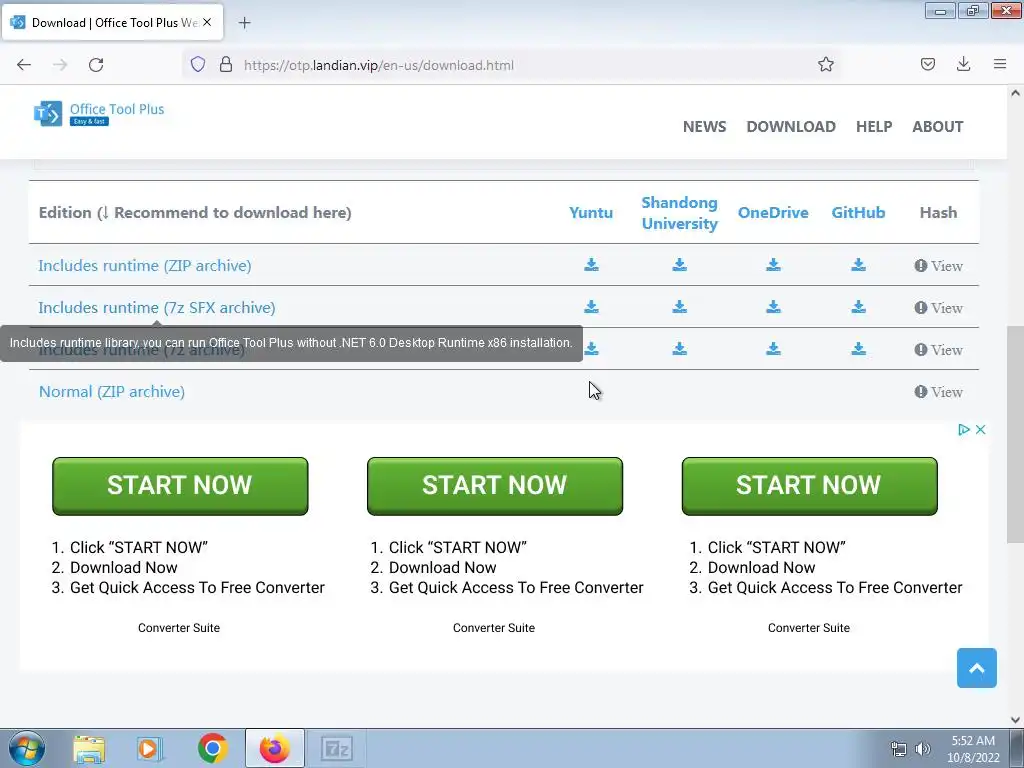The image size is (1024, 768).
Task: Download 7z archive runtime from GitHub
Action: pyautogui.click(x=858, y=349)
